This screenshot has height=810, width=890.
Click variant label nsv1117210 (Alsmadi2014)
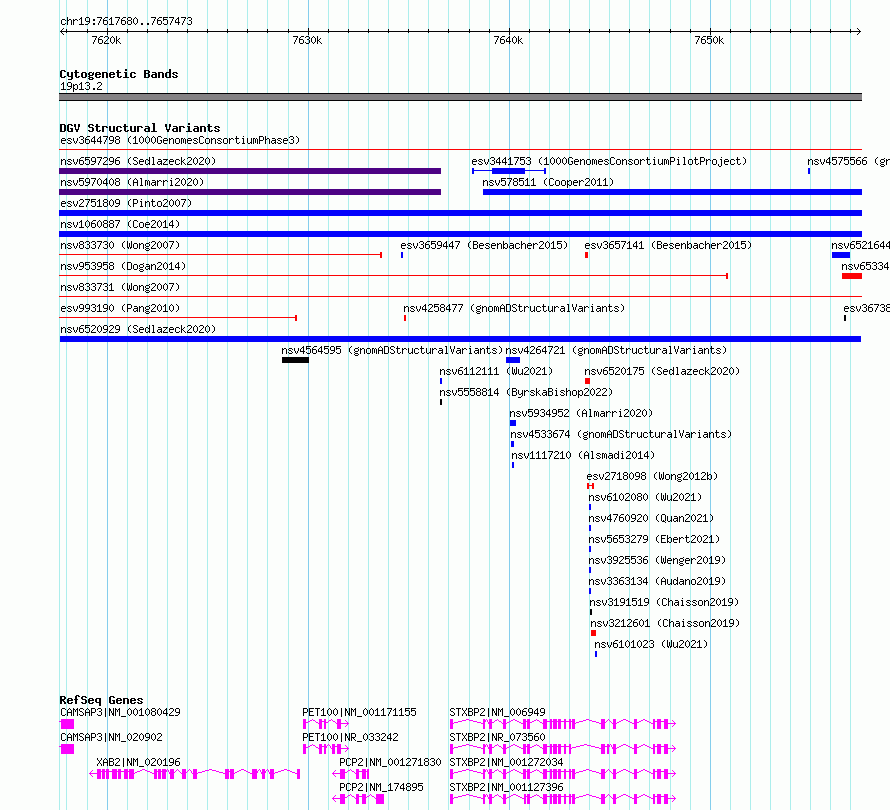583,455
